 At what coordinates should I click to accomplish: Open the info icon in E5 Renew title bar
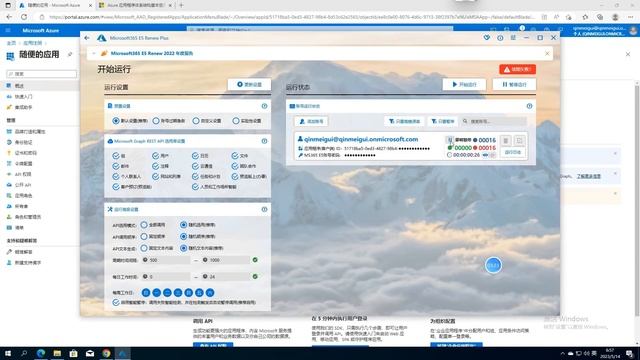pyautogui.click(x=500, y=38)
